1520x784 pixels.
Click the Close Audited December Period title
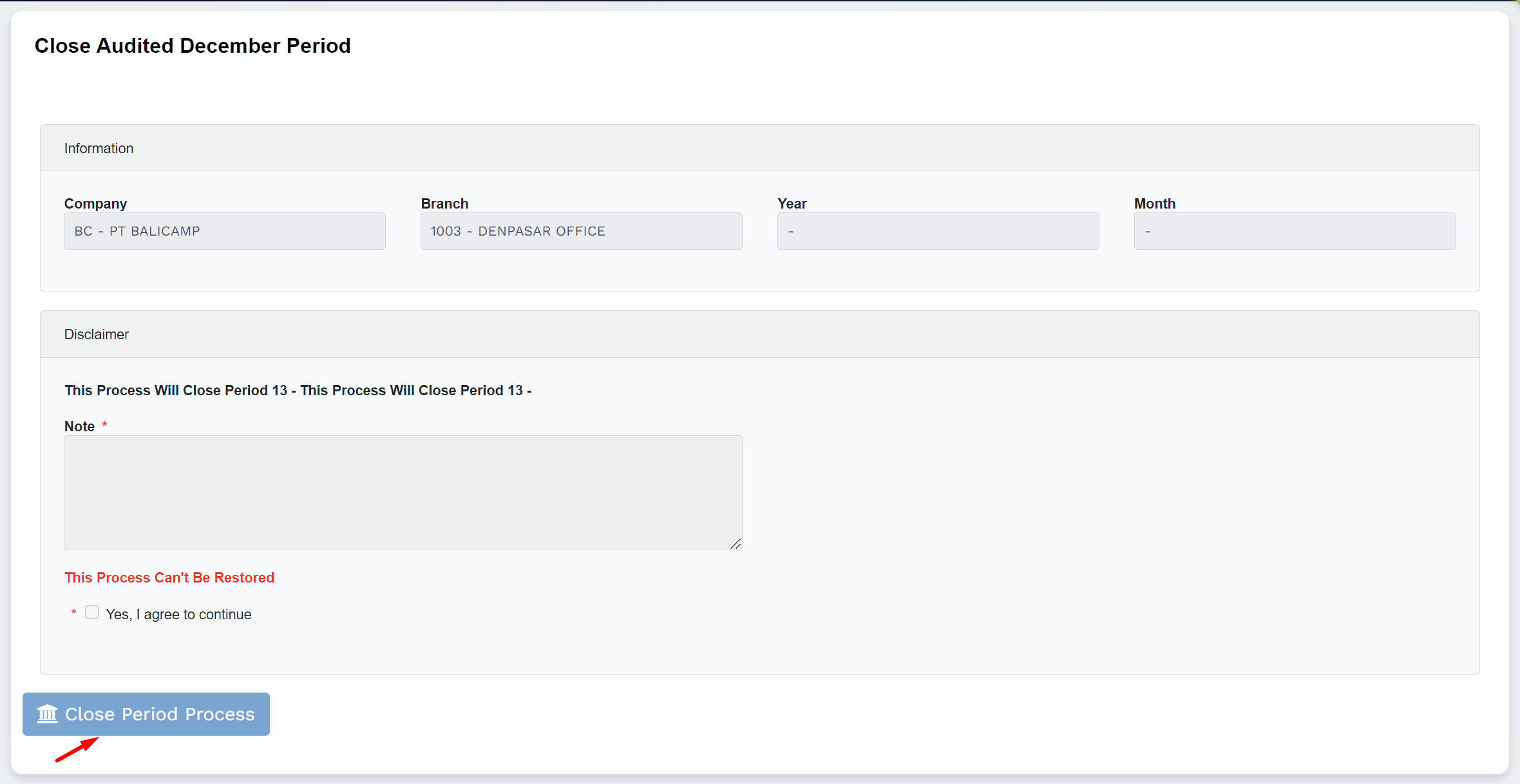click(193, 46)
